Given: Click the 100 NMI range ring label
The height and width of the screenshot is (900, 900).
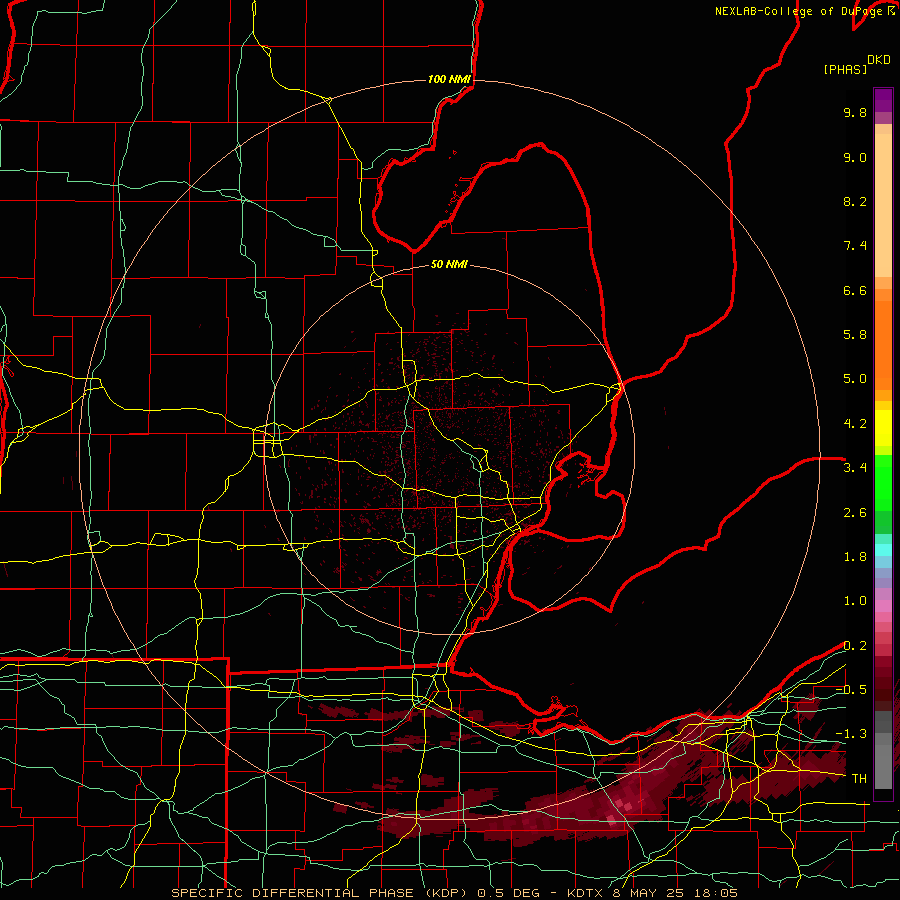Looking at the screenshot, I should (449, 79).
